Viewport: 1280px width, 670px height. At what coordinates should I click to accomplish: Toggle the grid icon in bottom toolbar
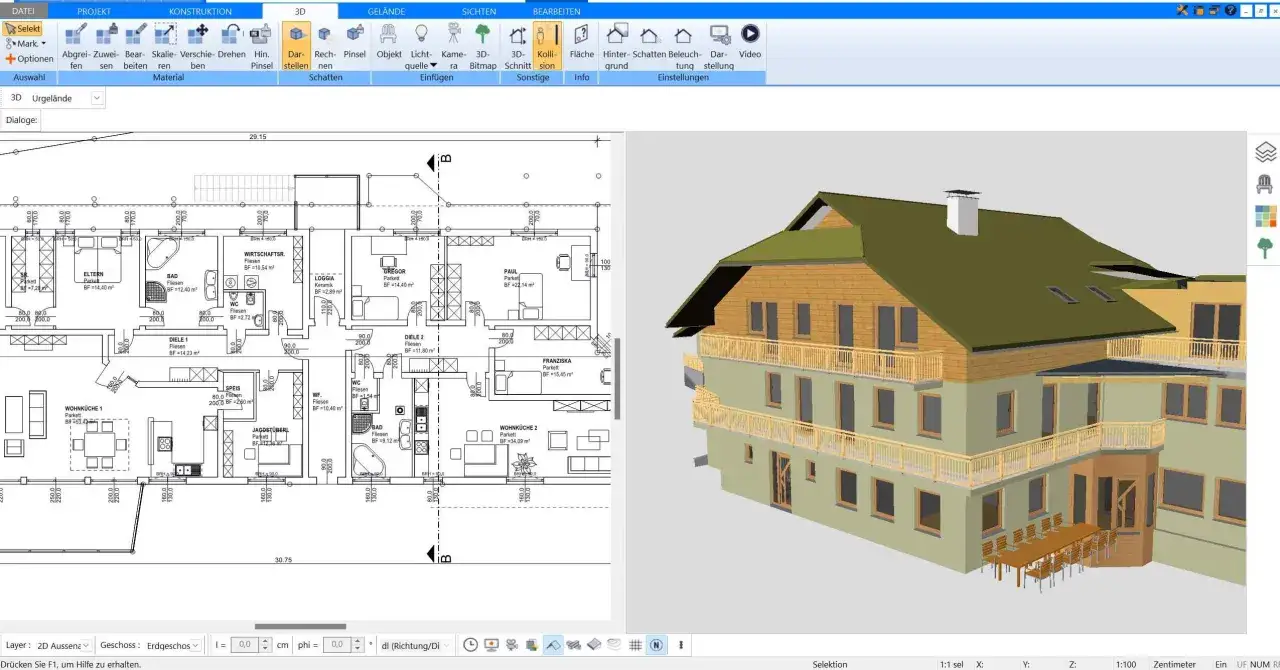pos(635,645)
